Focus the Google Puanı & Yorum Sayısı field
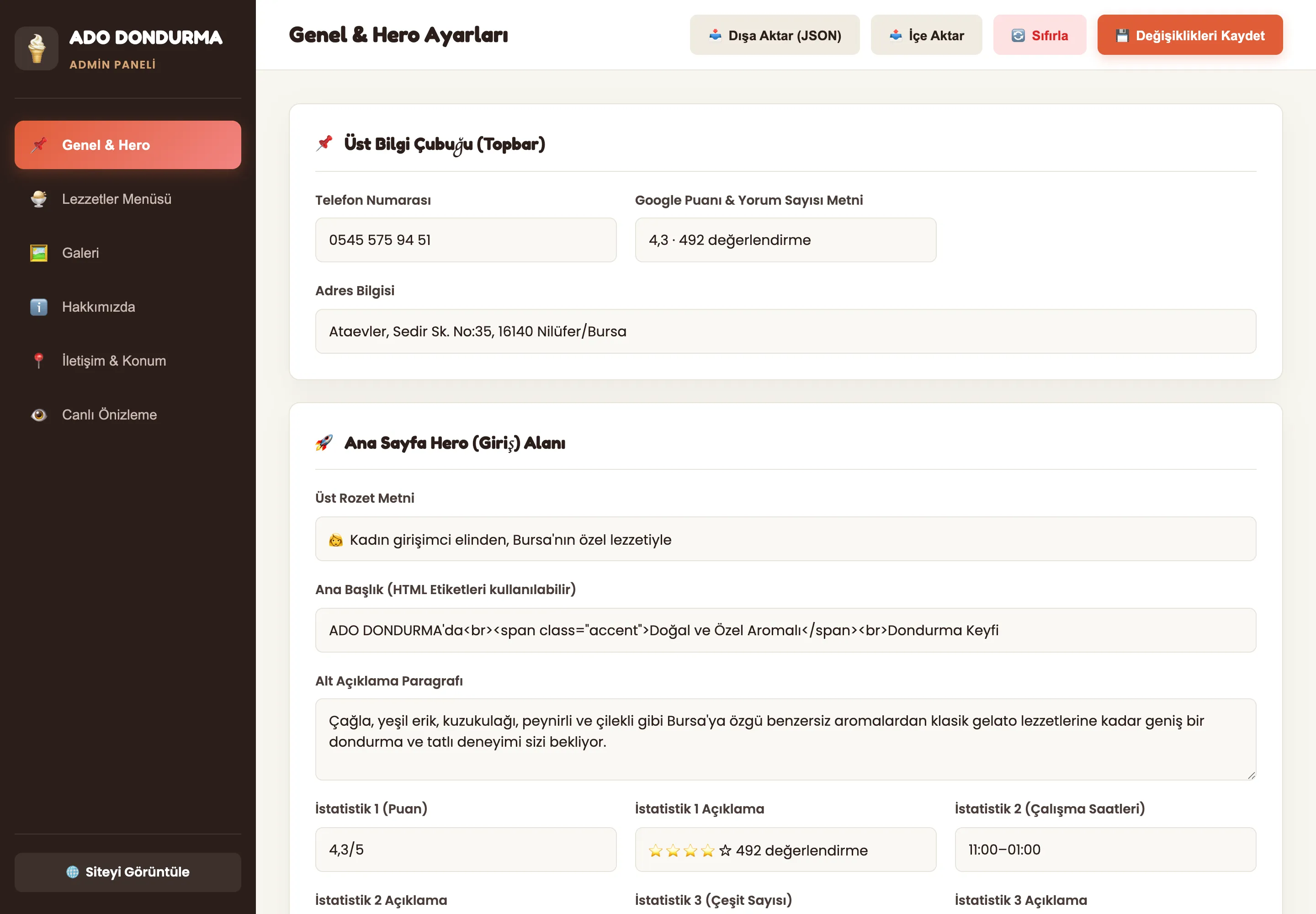Viewport: 1316px width, 914px height. pos(785,240)
